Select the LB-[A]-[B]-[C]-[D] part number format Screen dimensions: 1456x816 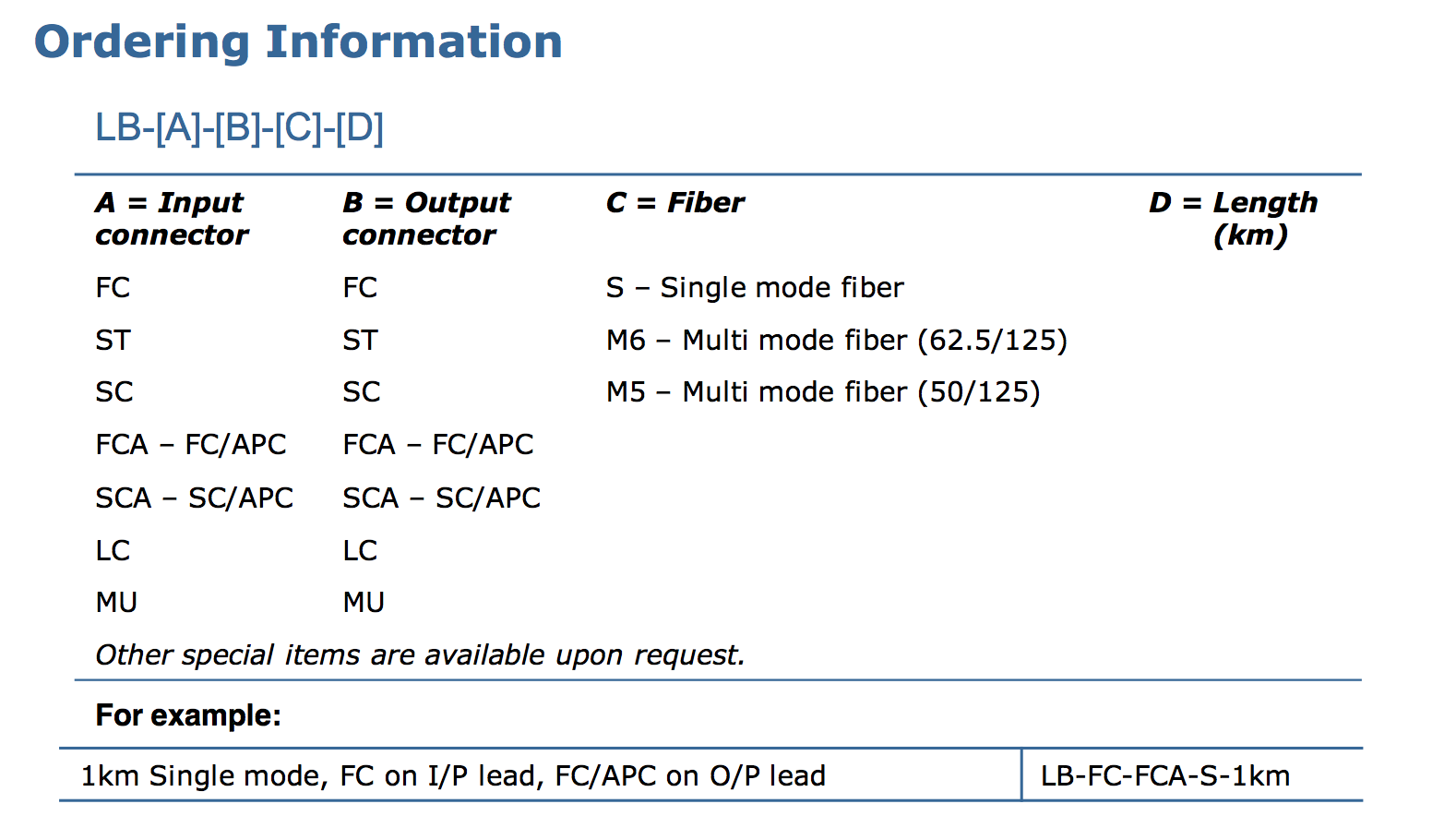point(239,127)
